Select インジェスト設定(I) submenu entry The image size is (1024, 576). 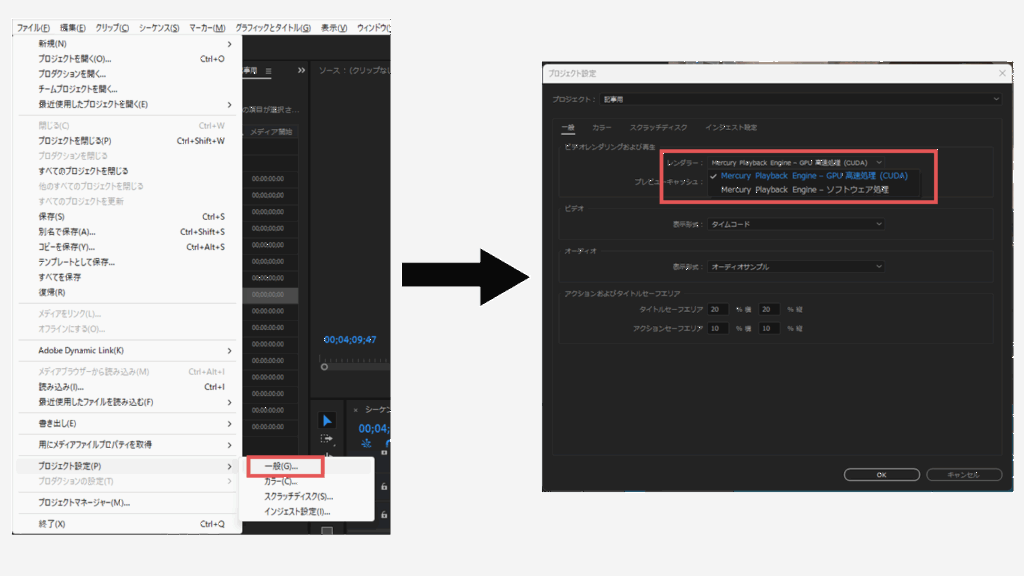pos(296,511)
